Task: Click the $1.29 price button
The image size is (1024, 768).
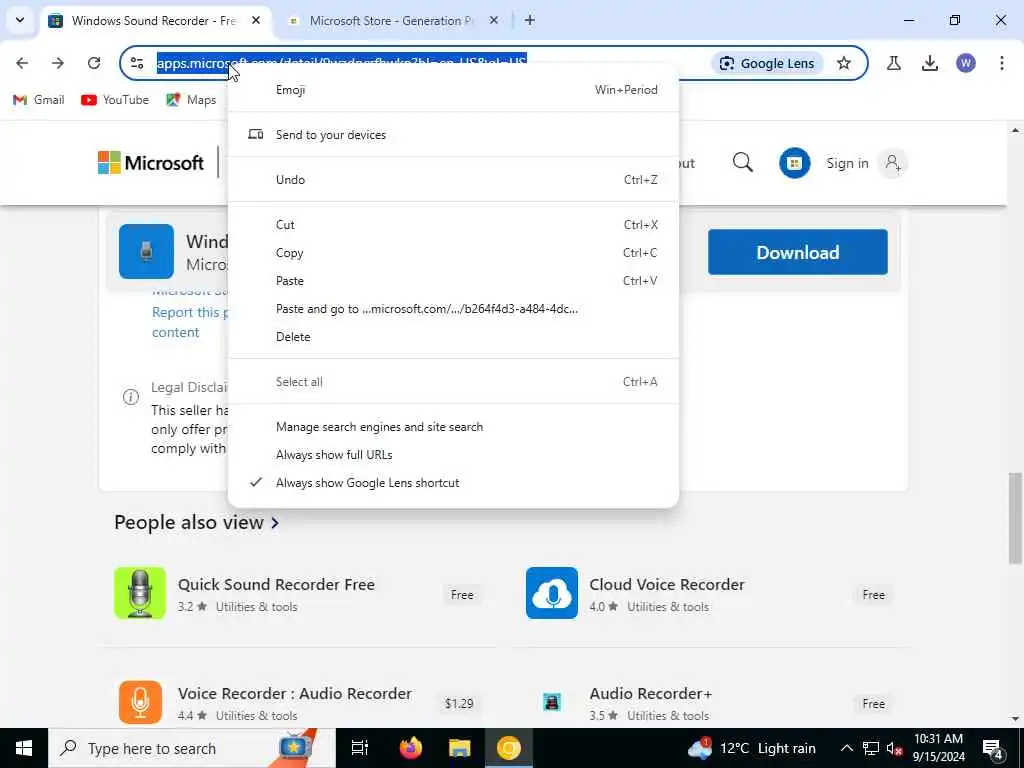Action: click(x=459, y=704)
